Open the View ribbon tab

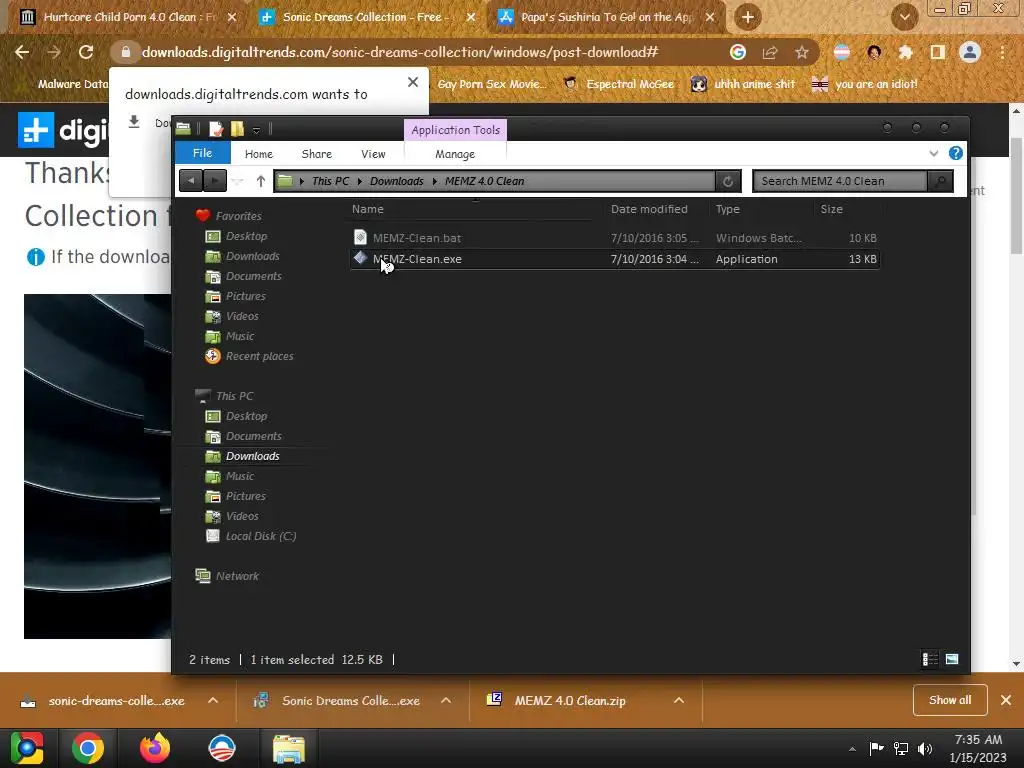373,154
